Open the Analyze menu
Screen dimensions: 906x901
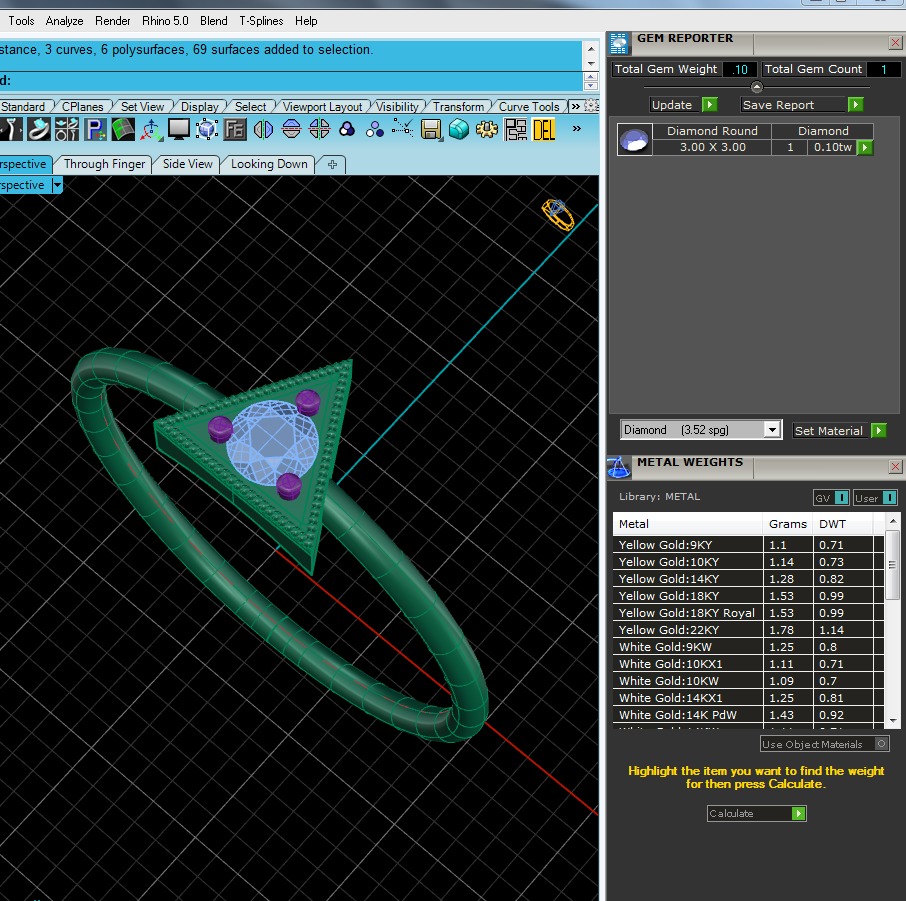pos(64,21)
